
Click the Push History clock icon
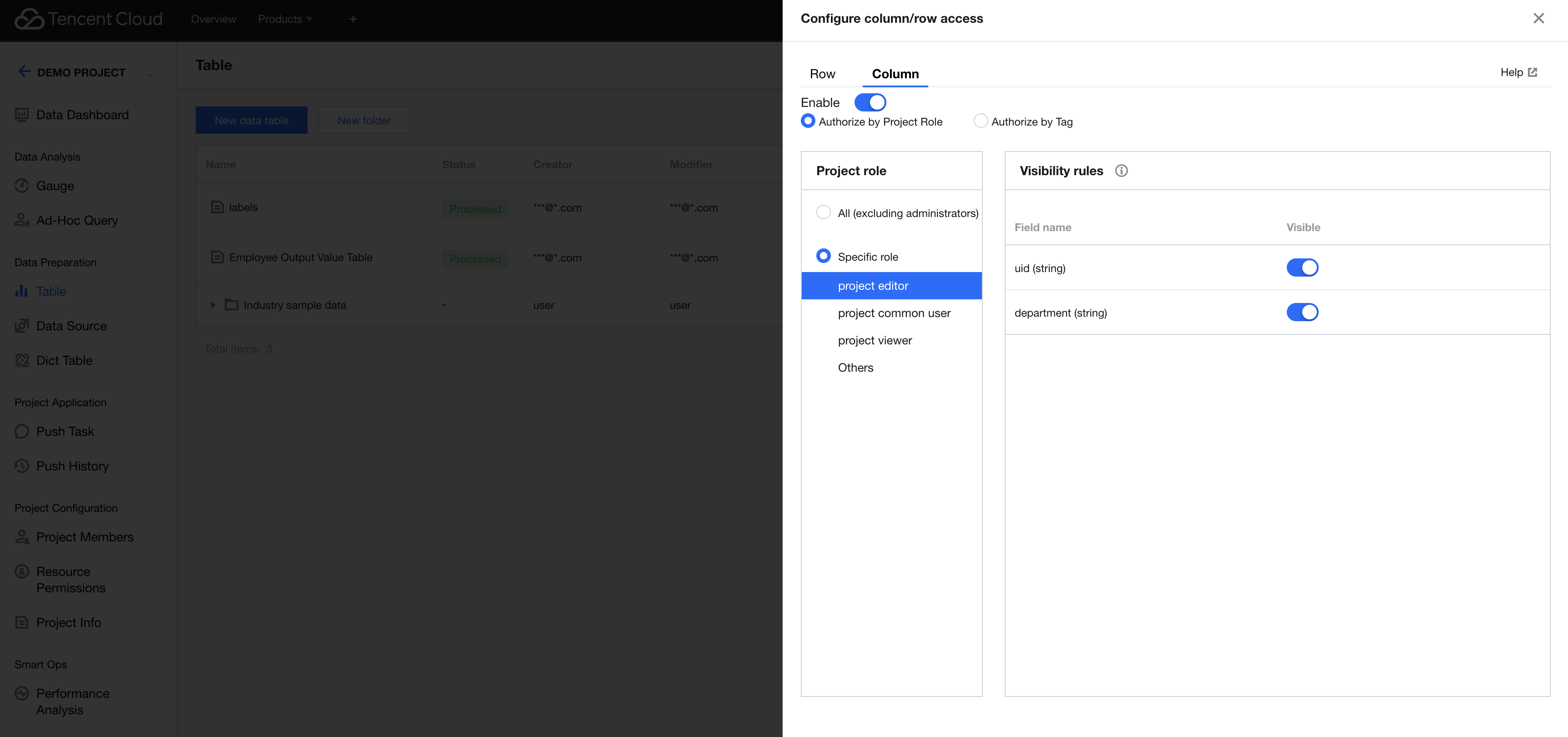(x=22, y=466)
